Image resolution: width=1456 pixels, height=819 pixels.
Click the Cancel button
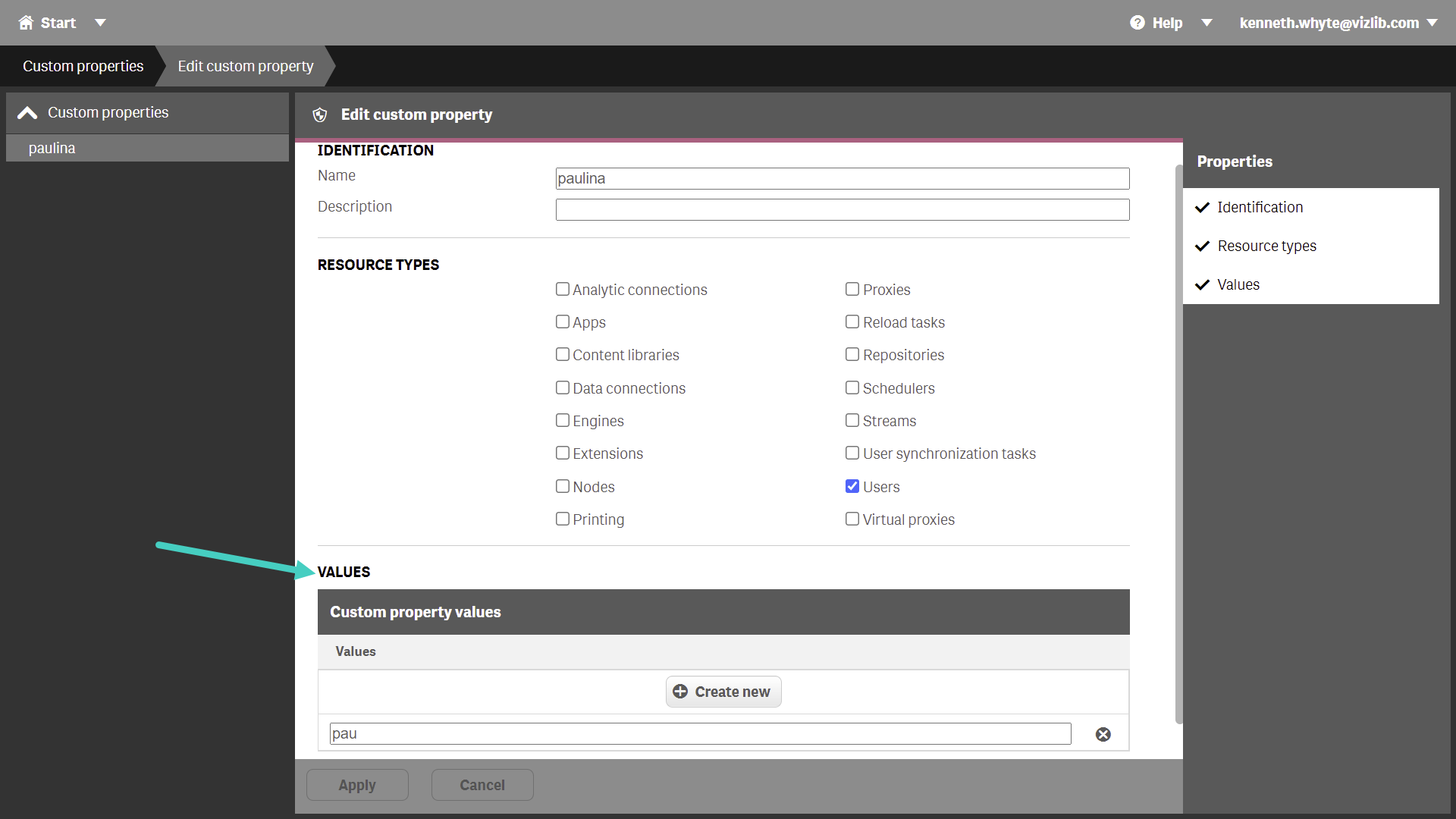coord(482,785)
